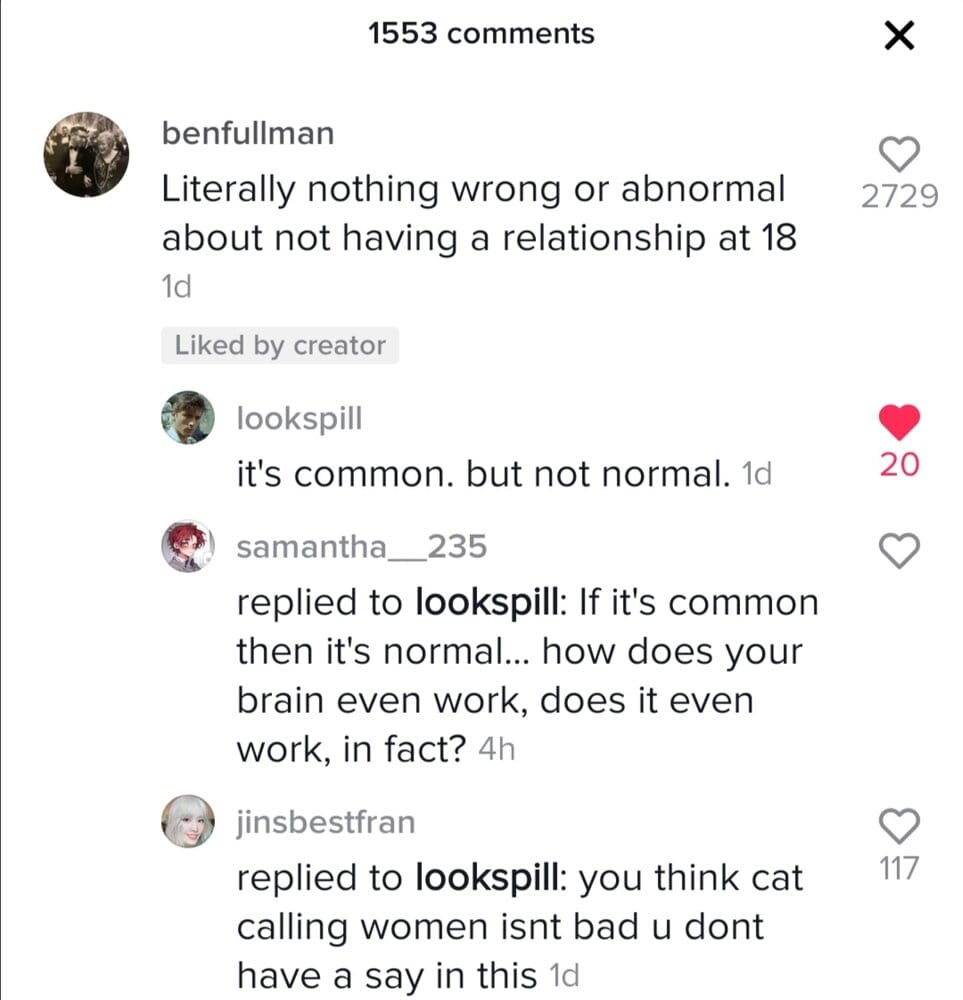Image resolution: width=963 pixels, height=1000 pixels.
Task: Tap the 2729 like count
Action: [899, 196]
